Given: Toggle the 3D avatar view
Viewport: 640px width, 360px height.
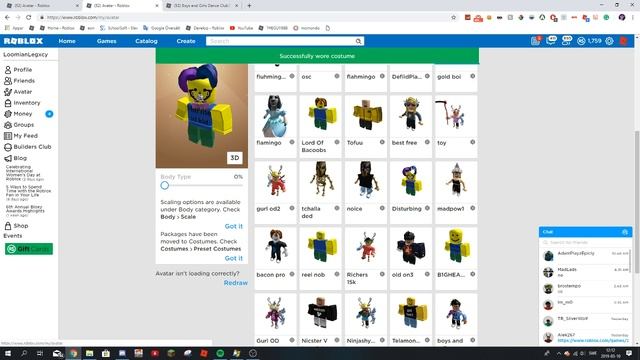Looking at the screenshot, I should click(235, 158).
